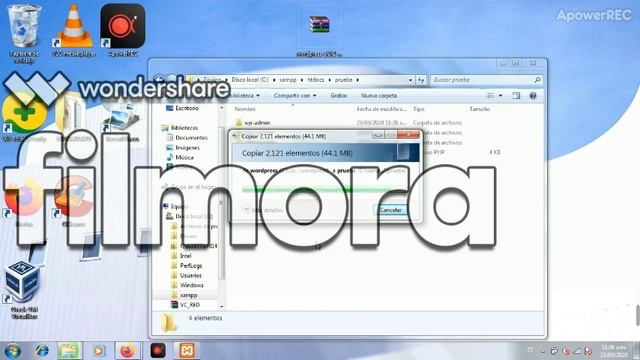Screen dimensions: 640x360
Task: Open the Oracle VM VirtualBox desktop shortcut
Action: (x=24, y=291)
